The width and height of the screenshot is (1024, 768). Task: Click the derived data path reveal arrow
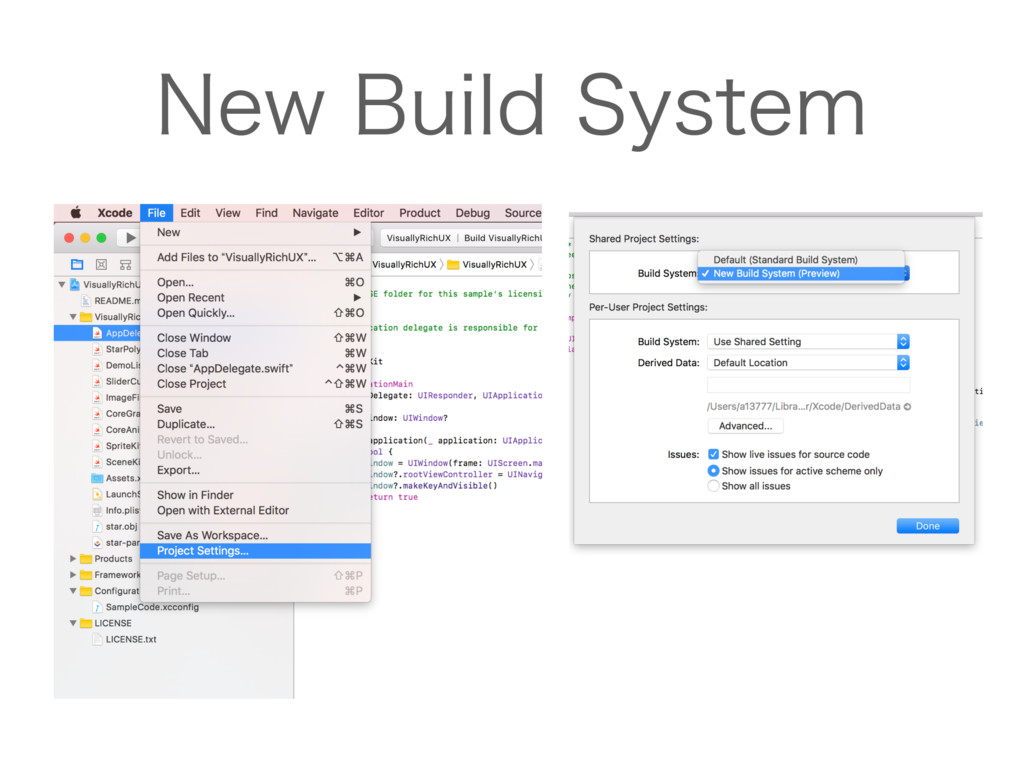(907, 406)
